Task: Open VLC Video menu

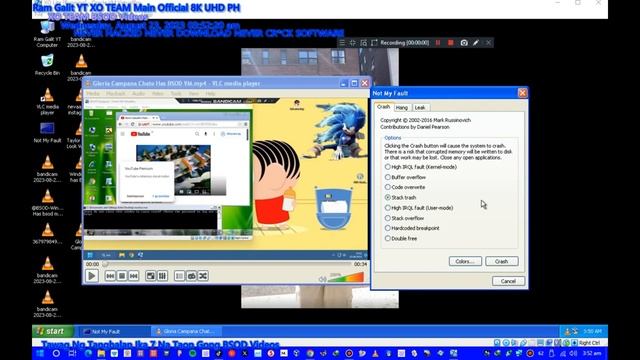Action: tap(158, 93)
